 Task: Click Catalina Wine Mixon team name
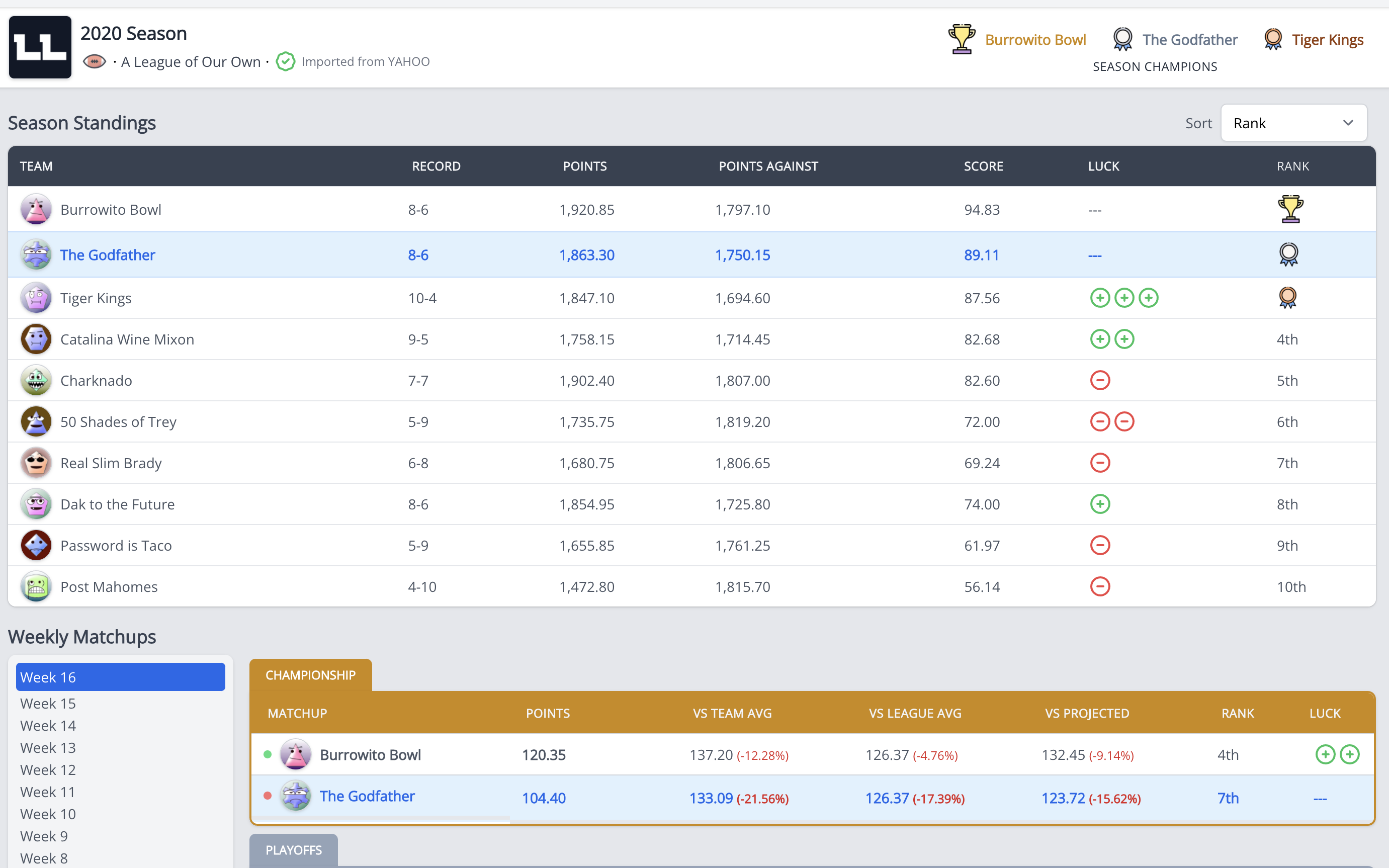point(127,339)
